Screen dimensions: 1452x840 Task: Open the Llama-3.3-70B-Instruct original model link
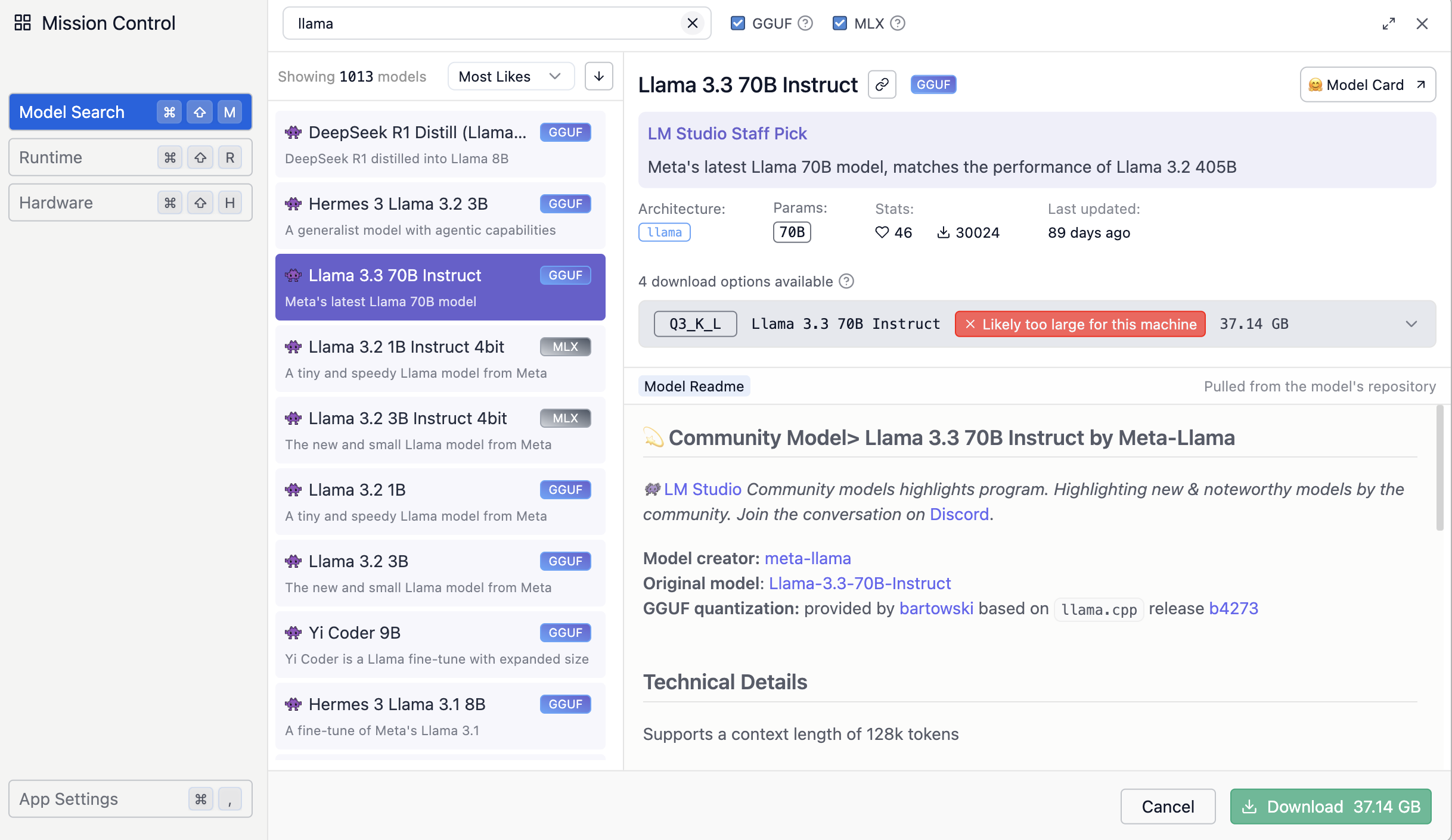click(860, 583)
